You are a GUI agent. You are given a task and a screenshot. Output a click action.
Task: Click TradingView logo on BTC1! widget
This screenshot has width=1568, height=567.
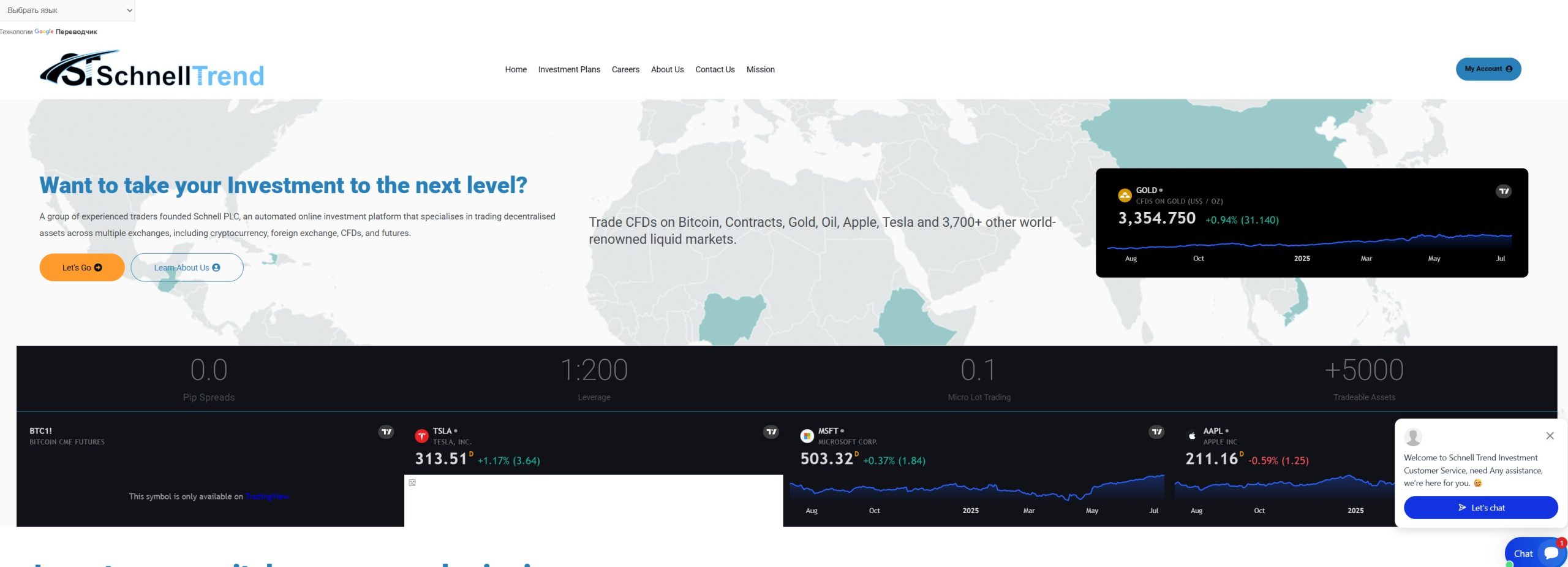tap(386, 432)
